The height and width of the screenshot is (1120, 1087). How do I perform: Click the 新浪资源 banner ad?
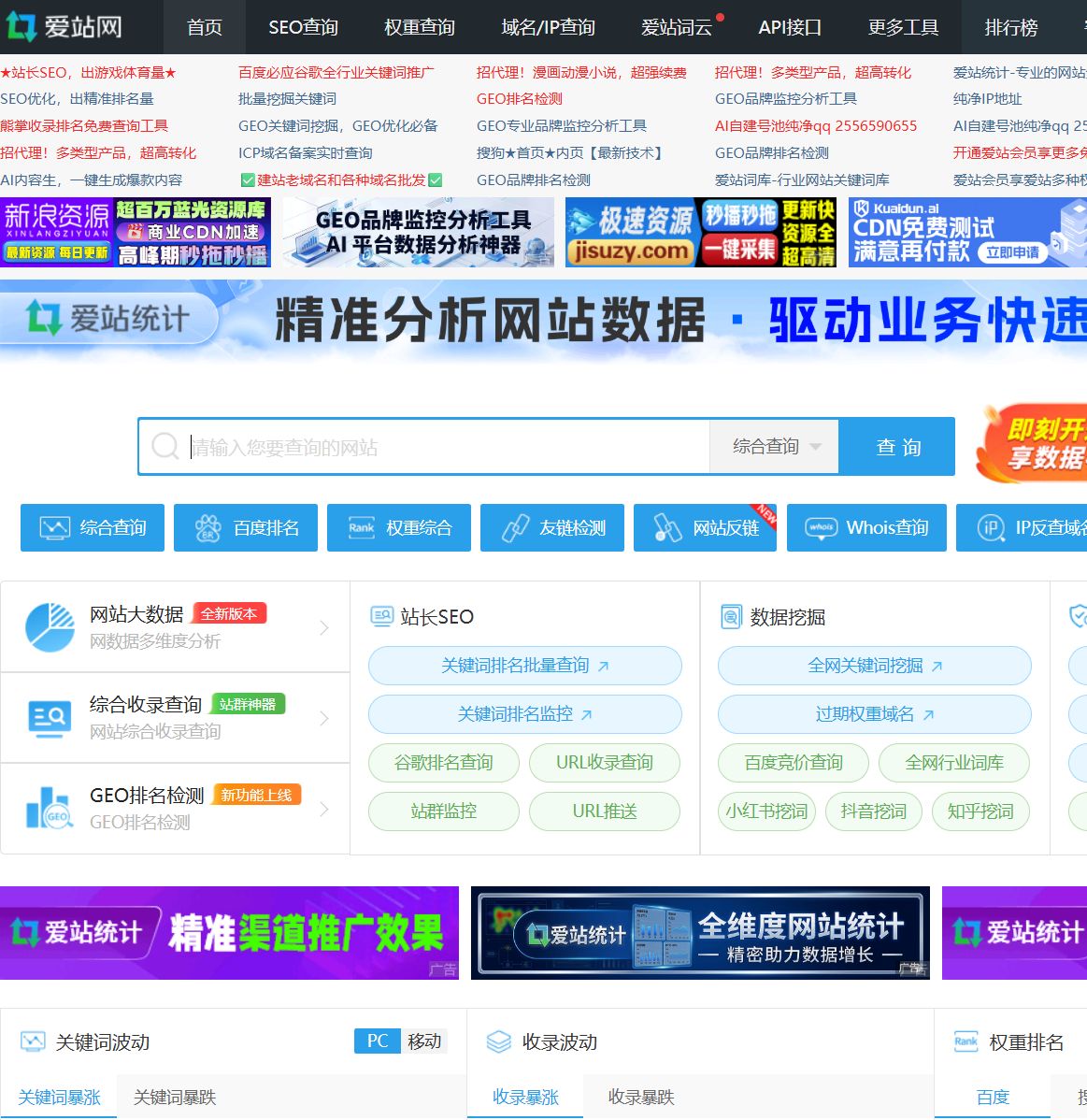click(136, 232)
